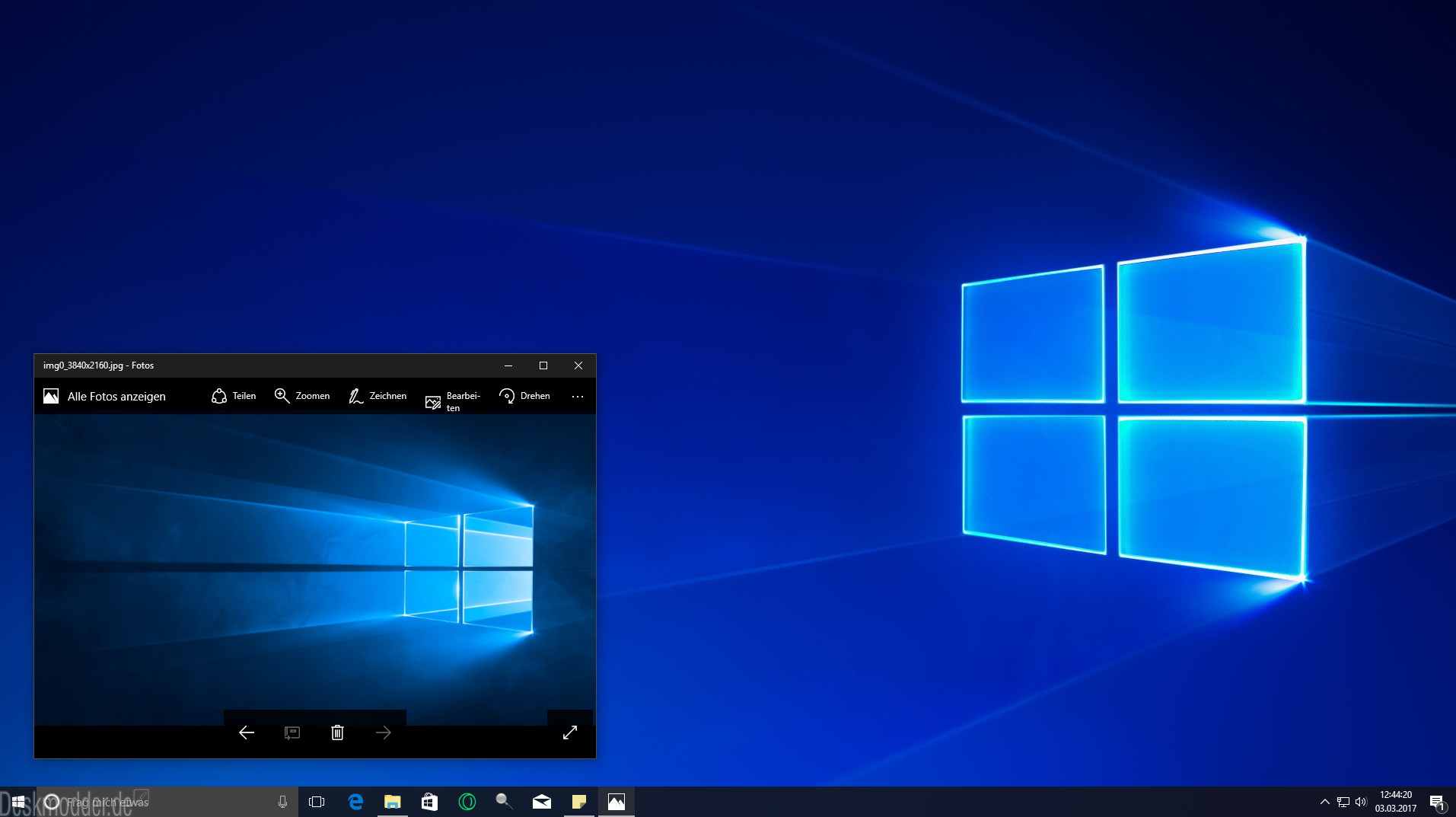1456x817 pixels.
Task: Open the volume tray icon
Action: [1361, 802]
